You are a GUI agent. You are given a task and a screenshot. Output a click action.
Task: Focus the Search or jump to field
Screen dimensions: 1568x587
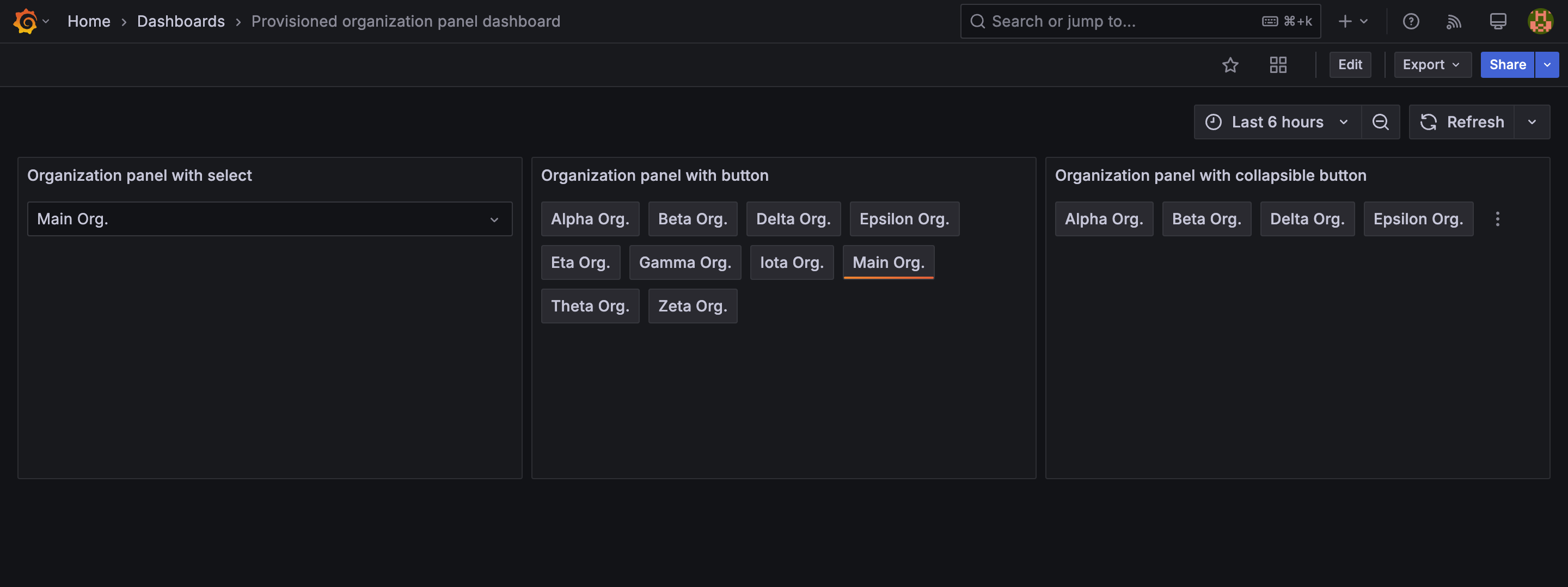coord(1140,21)
